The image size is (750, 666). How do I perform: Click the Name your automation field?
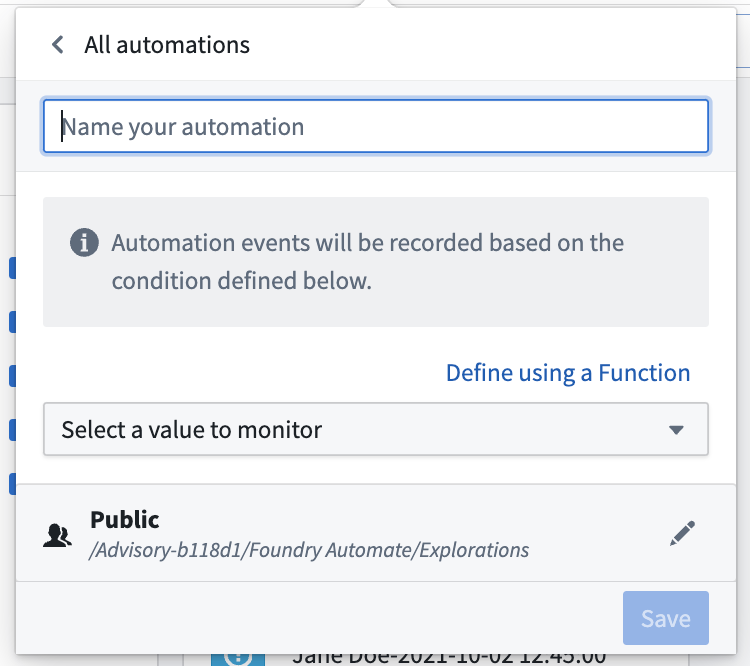[x=375, y=126]
